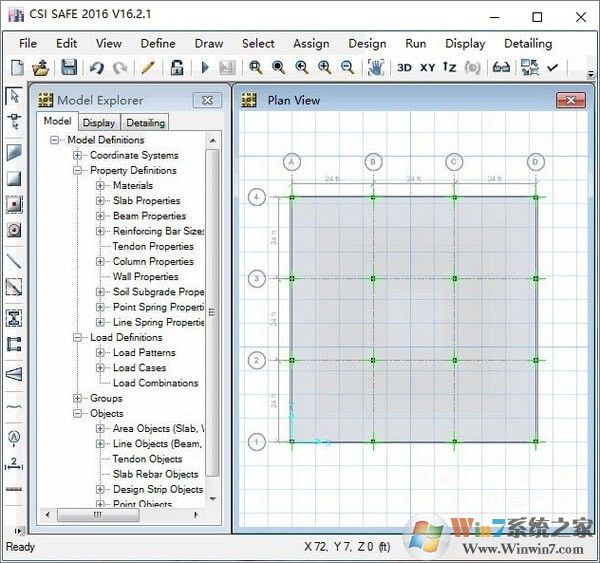Open the Assign menu
Screen dimensions: 600x563
click(311, 44)
